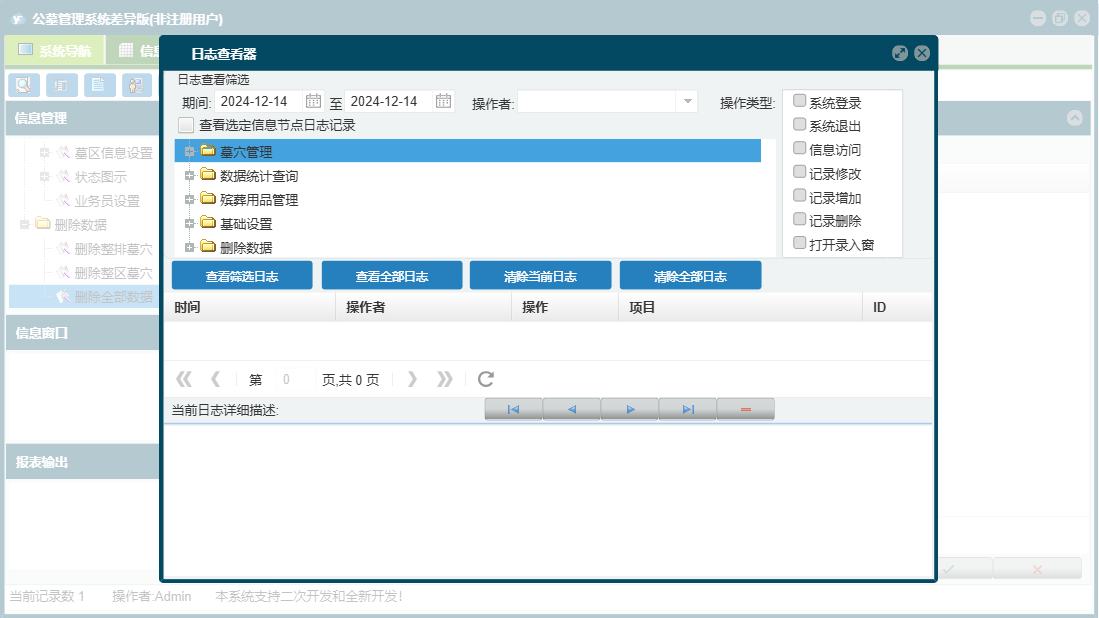1099x618 pixels.
Task: Jump to last log record
Action: click(688, 409)
